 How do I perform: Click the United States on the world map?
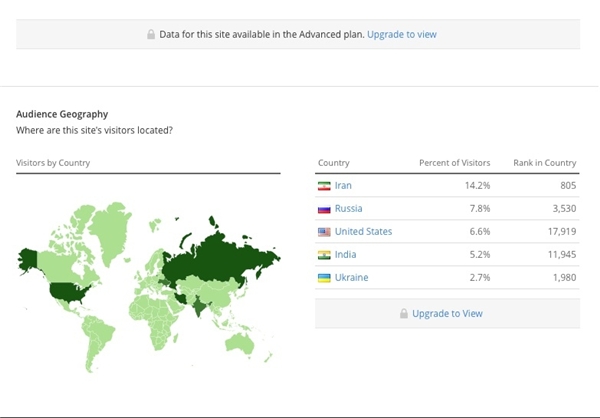point(68,291)
